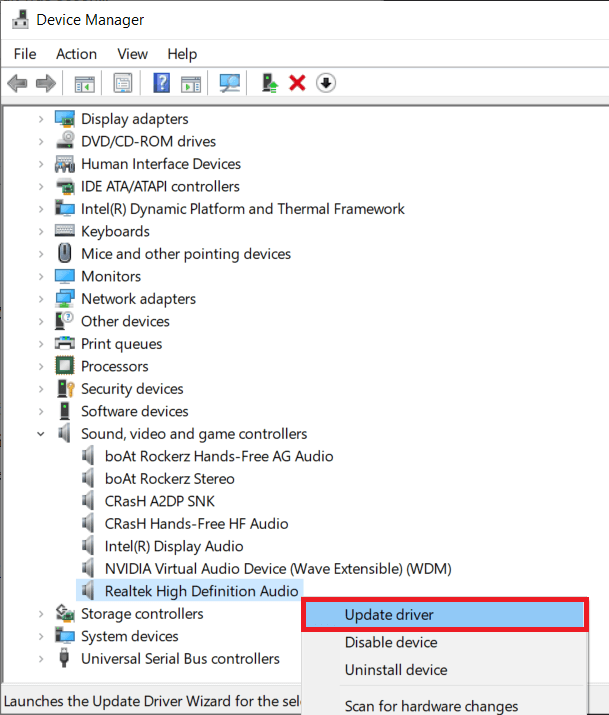Choose Scan for hardware changes in context menu

[444, 706]
